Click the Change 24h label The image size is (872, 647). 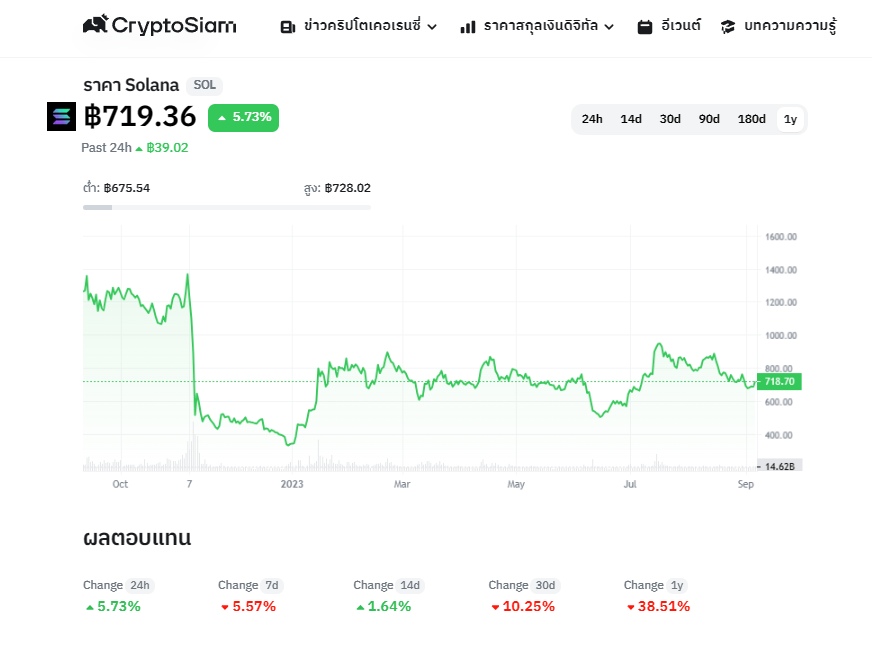pyautogui.click(x=118, y=585)
